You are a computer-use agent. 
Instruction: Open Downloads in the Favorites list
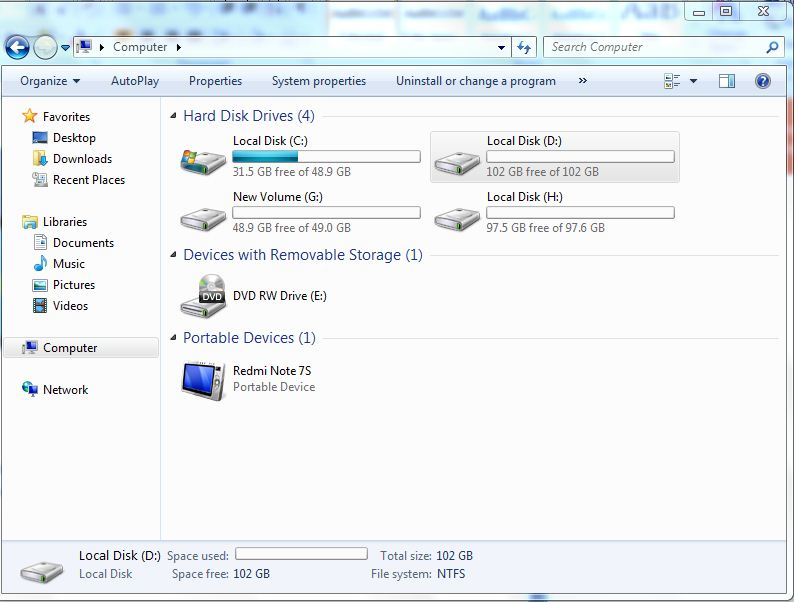pos(82,159)
